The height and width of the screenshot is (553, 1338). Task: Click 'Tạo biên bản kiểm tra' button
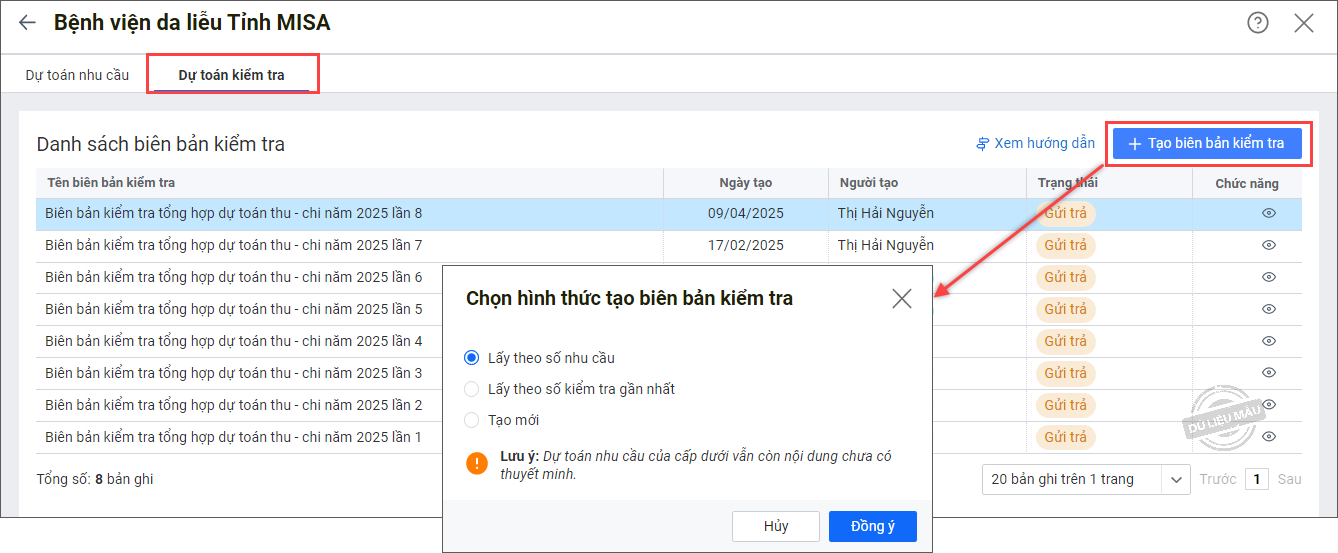pyautogui.click(x=1206, y=143)
